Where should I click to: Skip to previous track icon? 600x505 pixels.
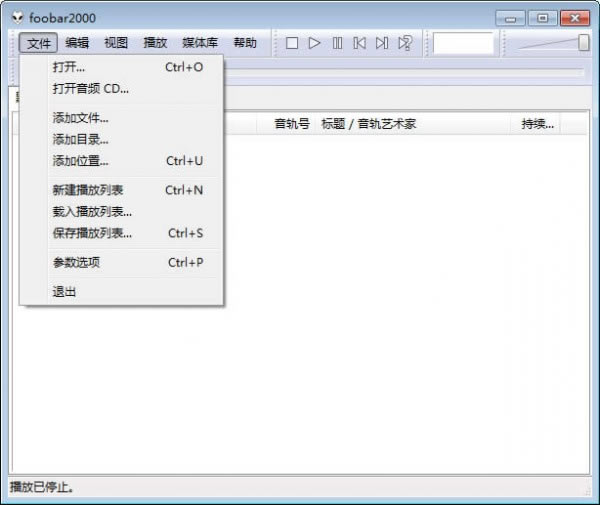coord(359,43)
